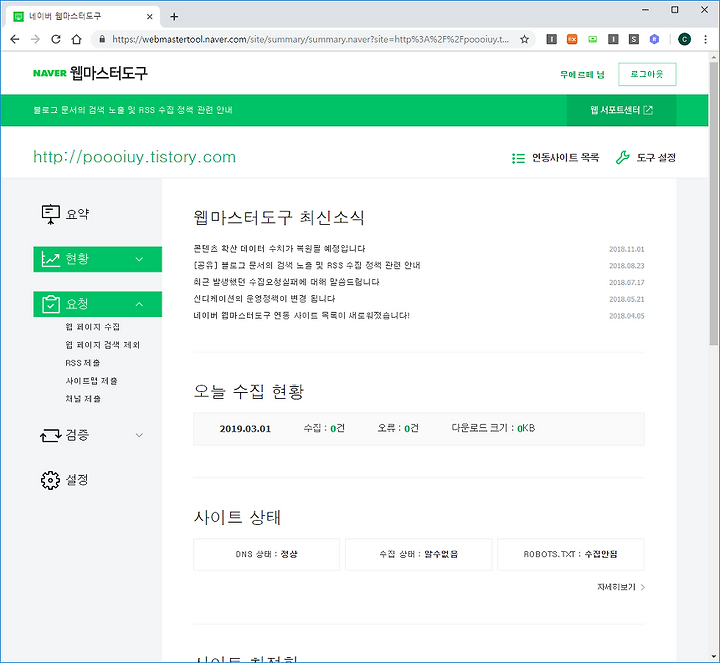Screen dimensions: 720x663
Task: Click the S extension icon
Action: pos(634,39)
